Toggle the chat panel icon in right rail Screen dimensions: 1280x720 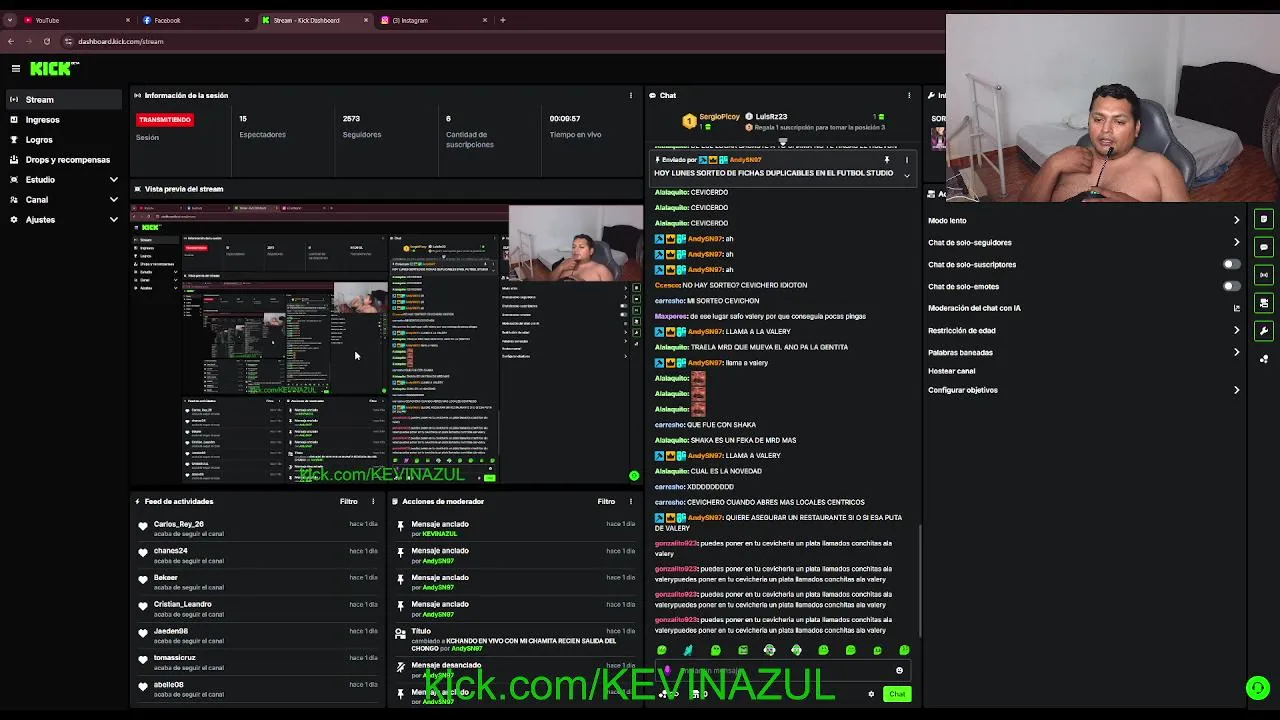[x=1264, y=247]
